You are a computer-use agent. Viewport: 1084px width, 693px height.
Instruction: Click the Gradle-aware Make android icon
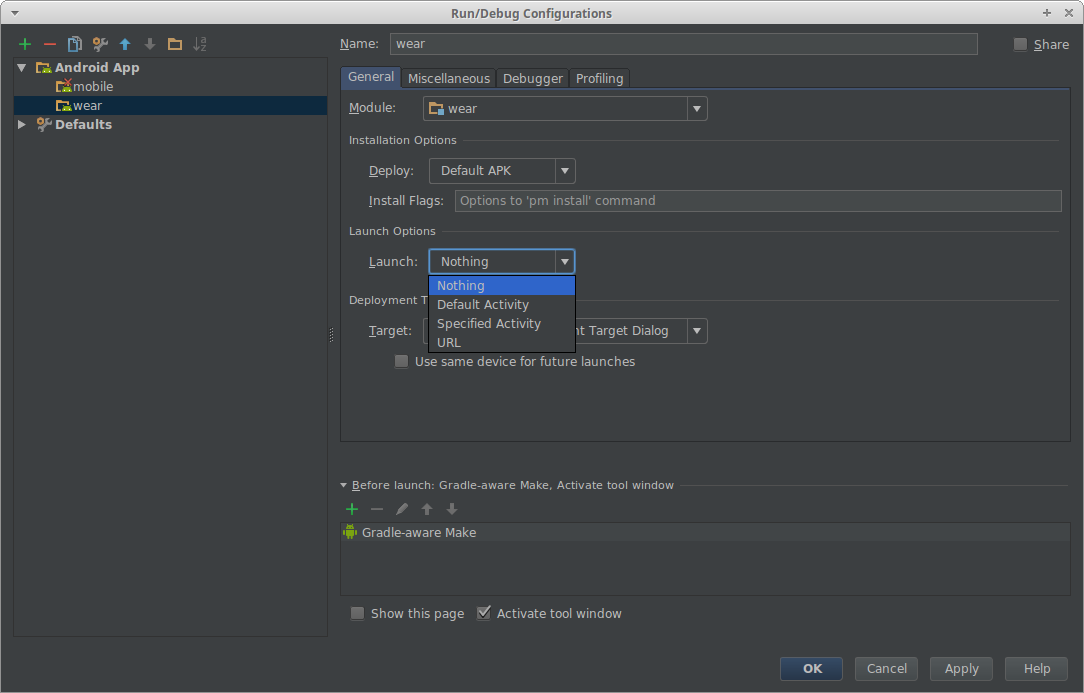350,532
